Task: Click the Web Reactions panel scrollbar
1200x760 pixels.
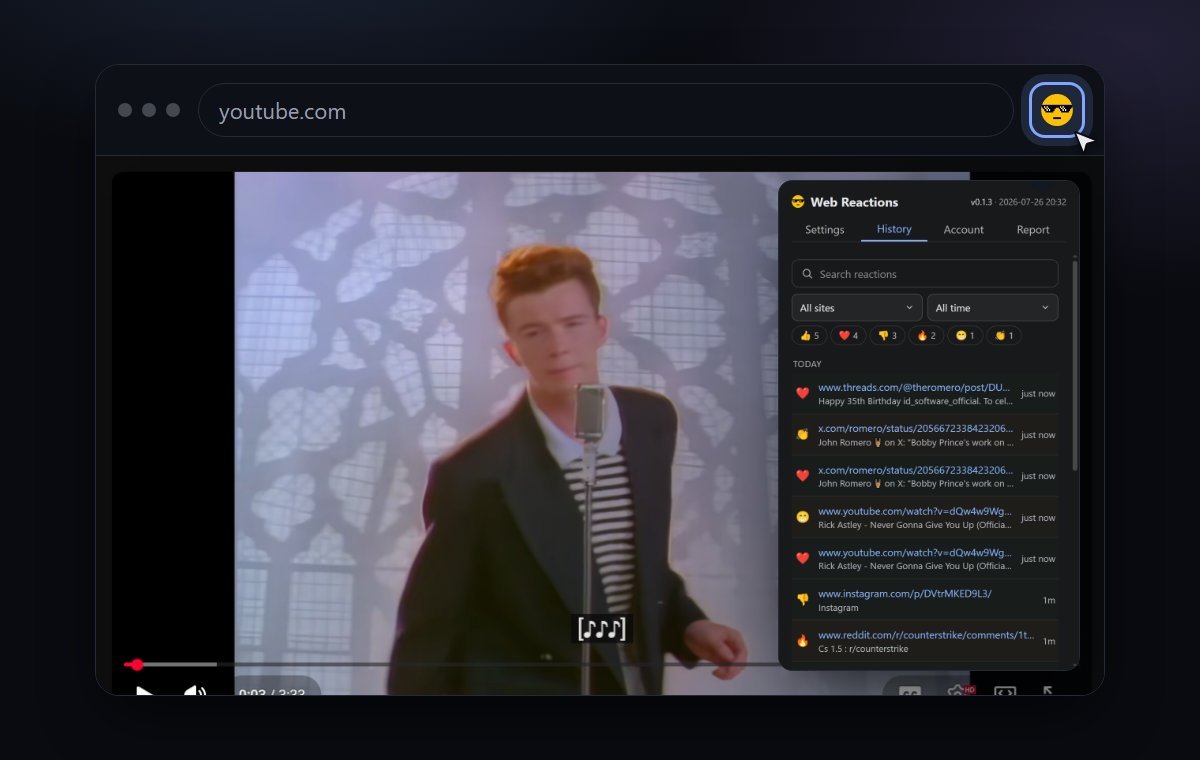Action: coord(1075,365)
